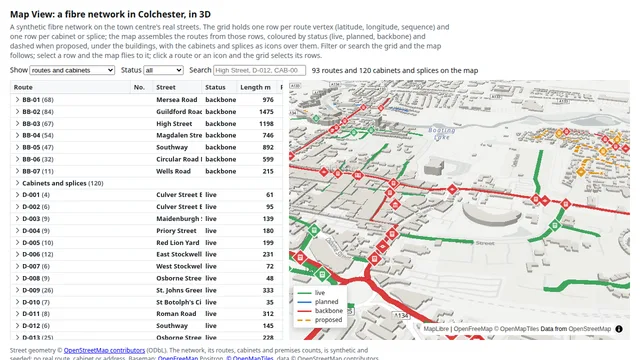Expand the D-012 route row
Viewport: 640px width, 360px height.
point(17,326)
